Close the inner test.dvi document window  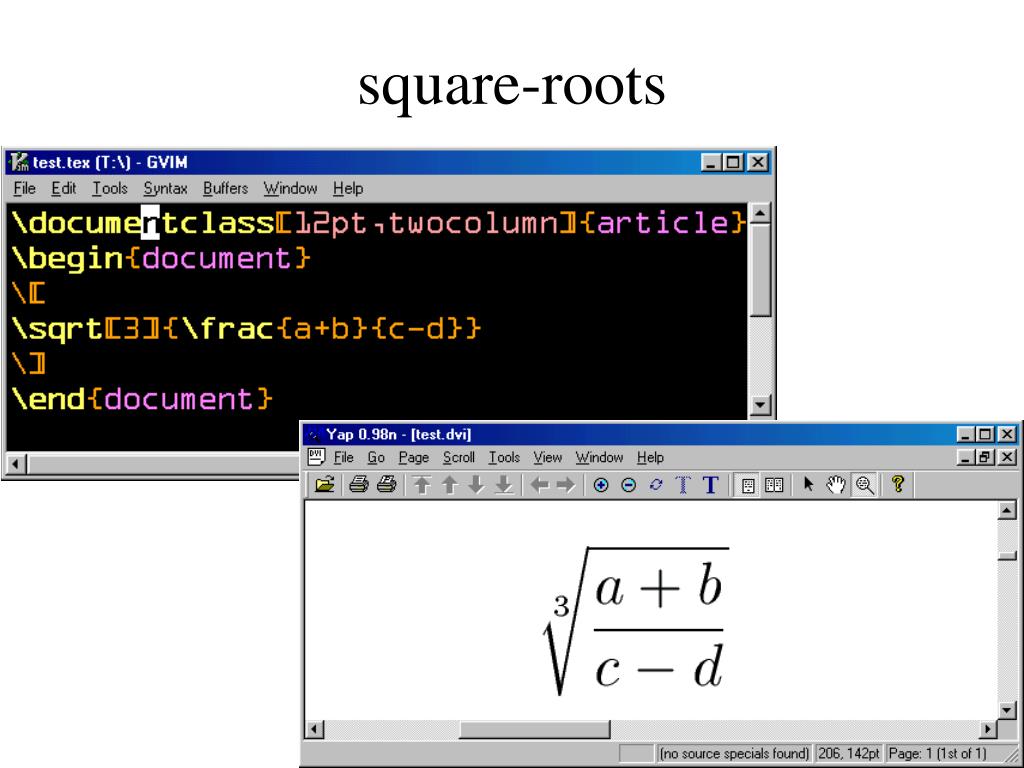tap(1008, 457)
